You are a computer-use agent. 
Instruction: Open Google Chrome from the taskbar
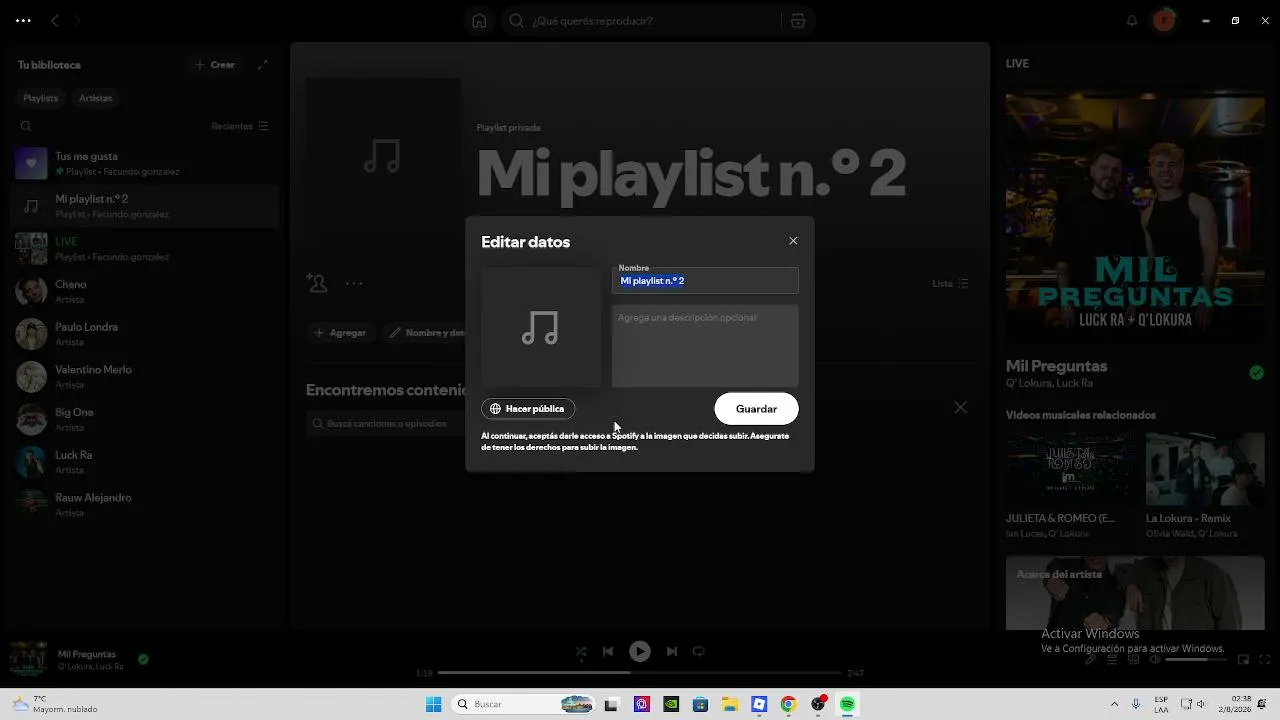coord(788,705)
